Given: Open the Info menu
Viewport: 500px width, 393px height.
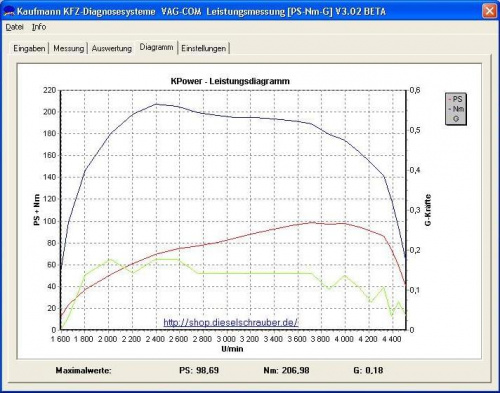Looking at the screenshot, I should point(39,27).
